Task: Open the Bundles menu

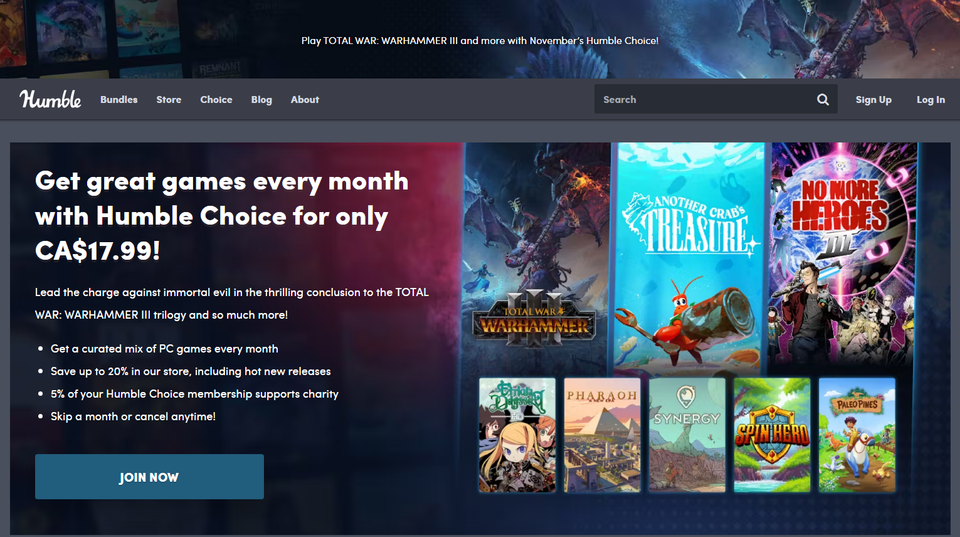Action: (119, 99)
